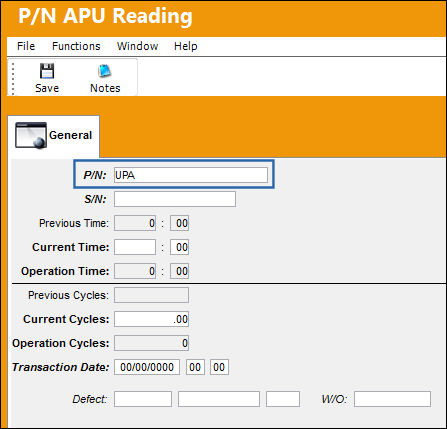The width and height of the screenshot is (447, 429).
Task: Open the Window menu
Action: click(137, 46)
